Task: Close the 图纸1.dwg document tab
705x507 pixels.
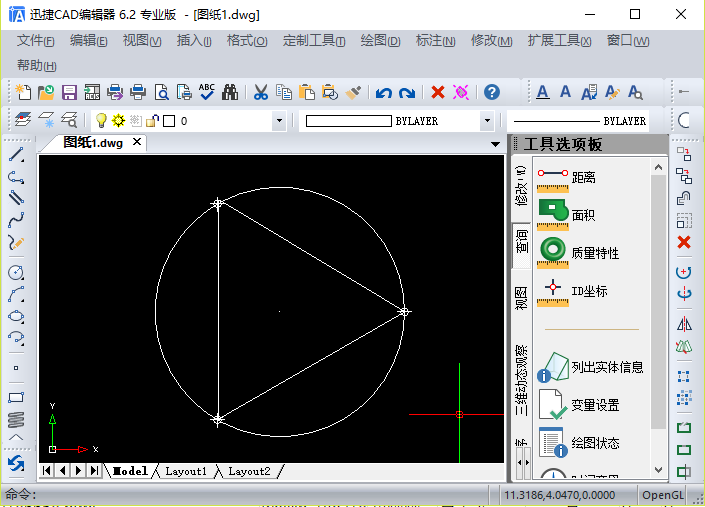Action: [x=137, y=142]
